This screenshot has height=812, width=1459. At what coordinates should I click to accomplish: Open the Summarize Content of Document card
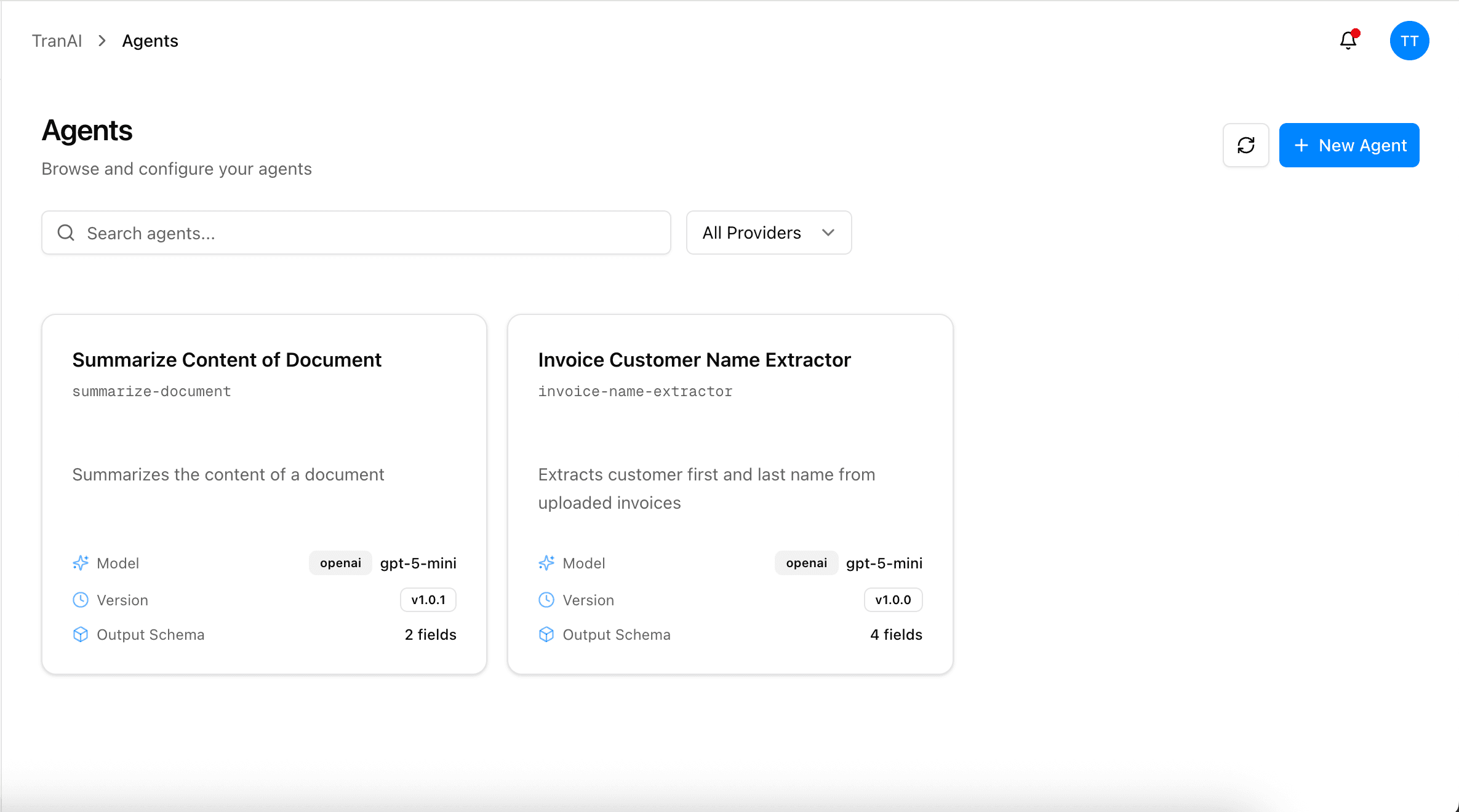pyautogui.click(x=227, y=360)
